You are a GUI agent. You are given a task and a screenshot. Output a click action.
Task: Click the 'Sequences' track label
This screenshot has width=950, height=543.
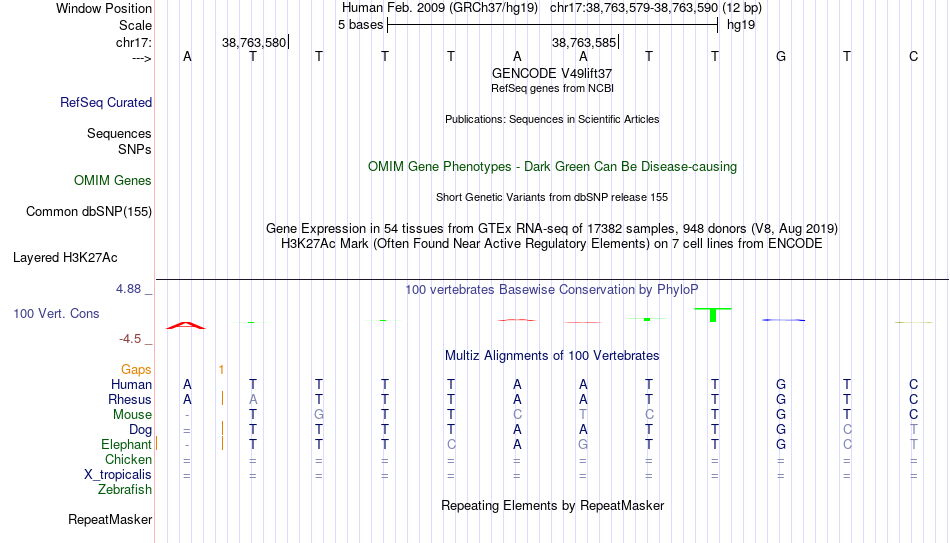(119, 133)
